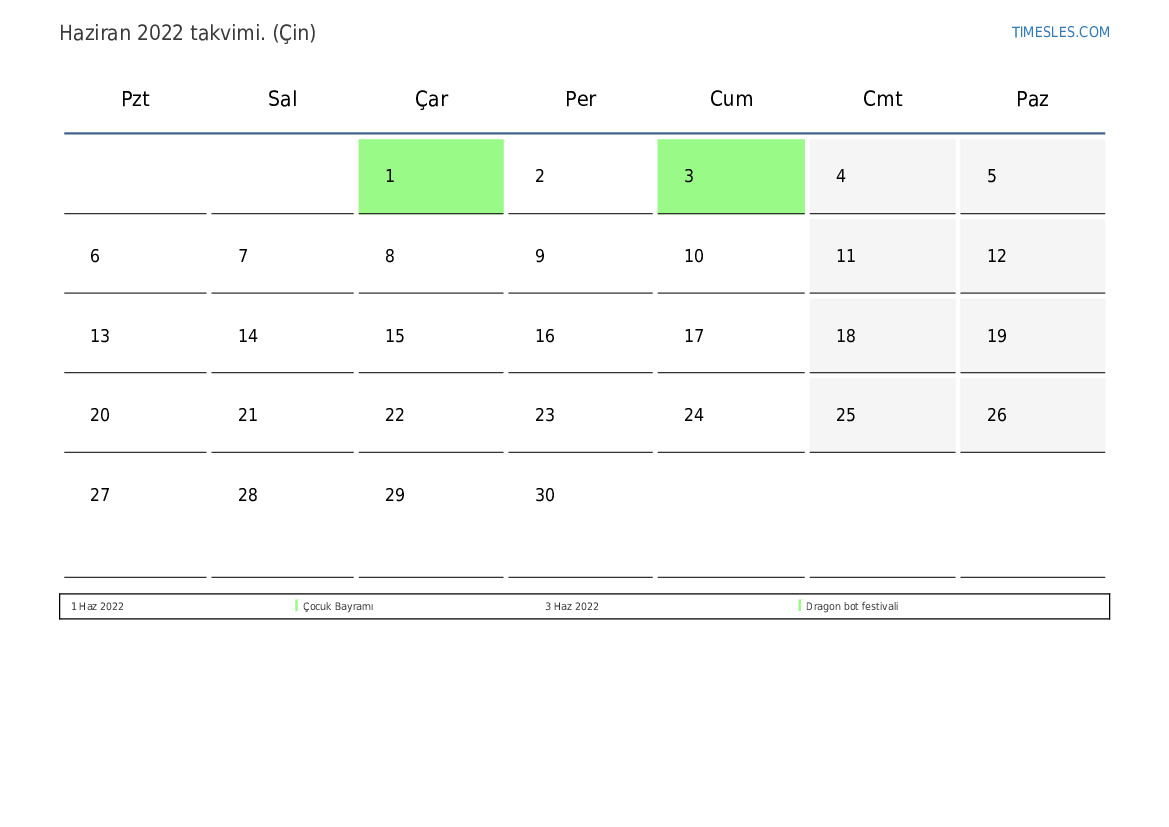Click the Çar weekday header

pos(431,99)
